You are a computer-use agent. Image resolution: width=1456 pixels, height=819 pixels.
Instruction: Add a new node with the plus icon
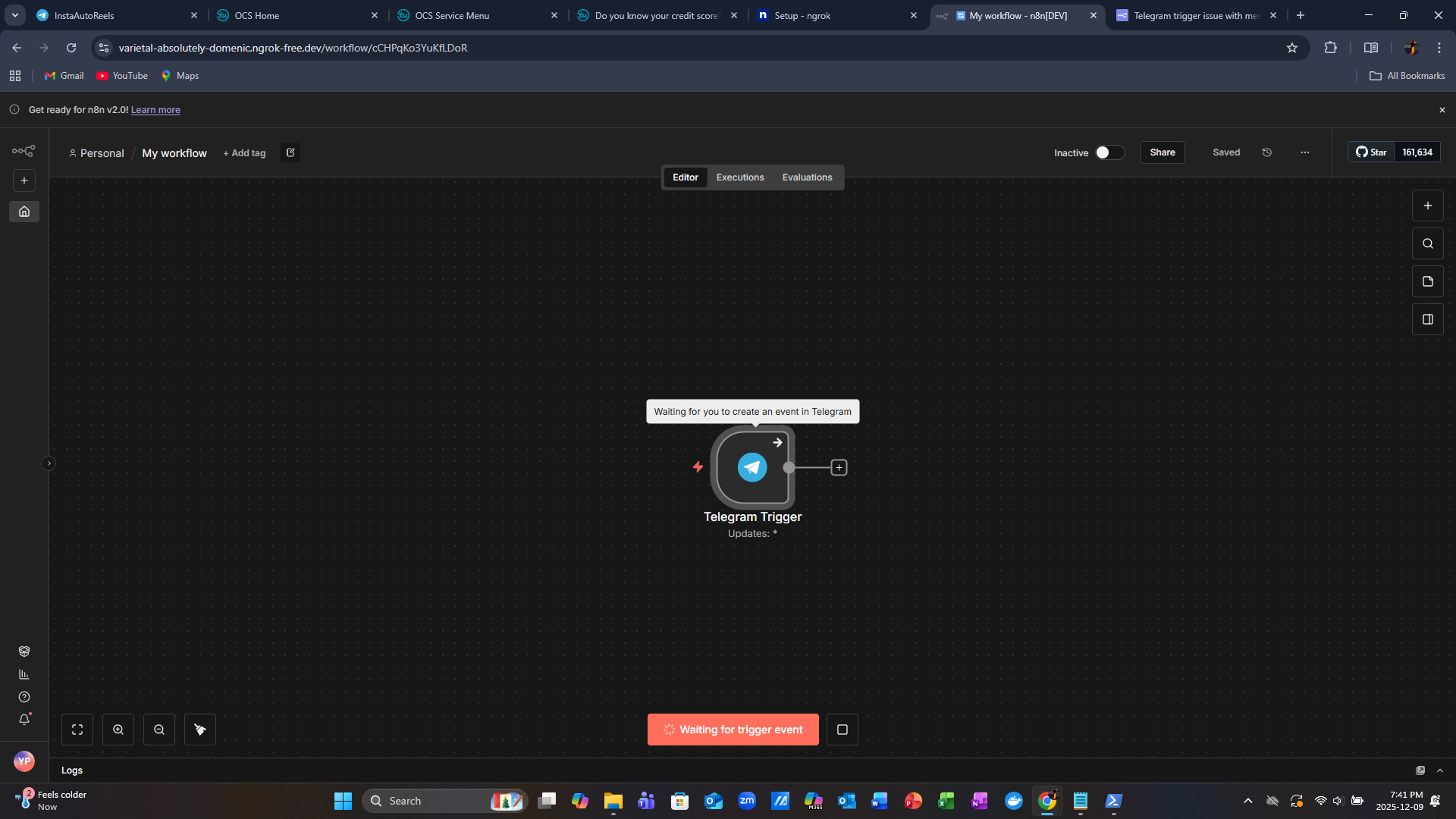click(1427, 205)
